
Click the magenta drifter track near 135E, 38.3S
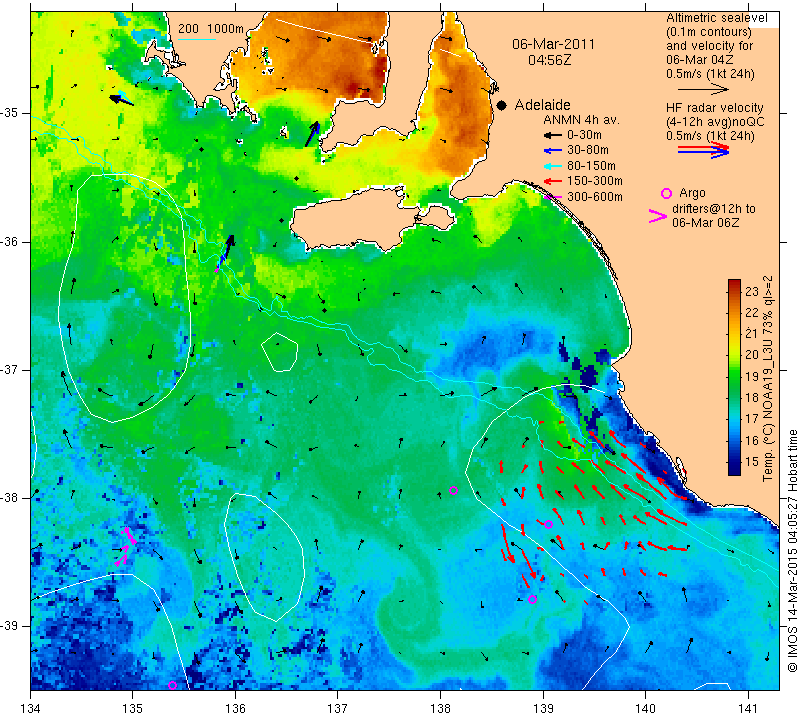point(125,547)
